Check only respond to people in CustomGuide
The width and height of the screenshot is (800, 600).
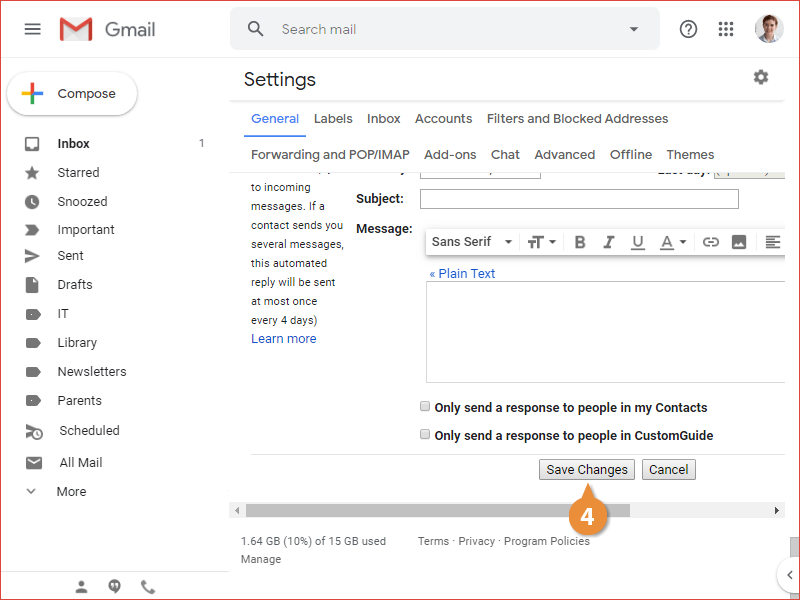(x=425, y=435)
